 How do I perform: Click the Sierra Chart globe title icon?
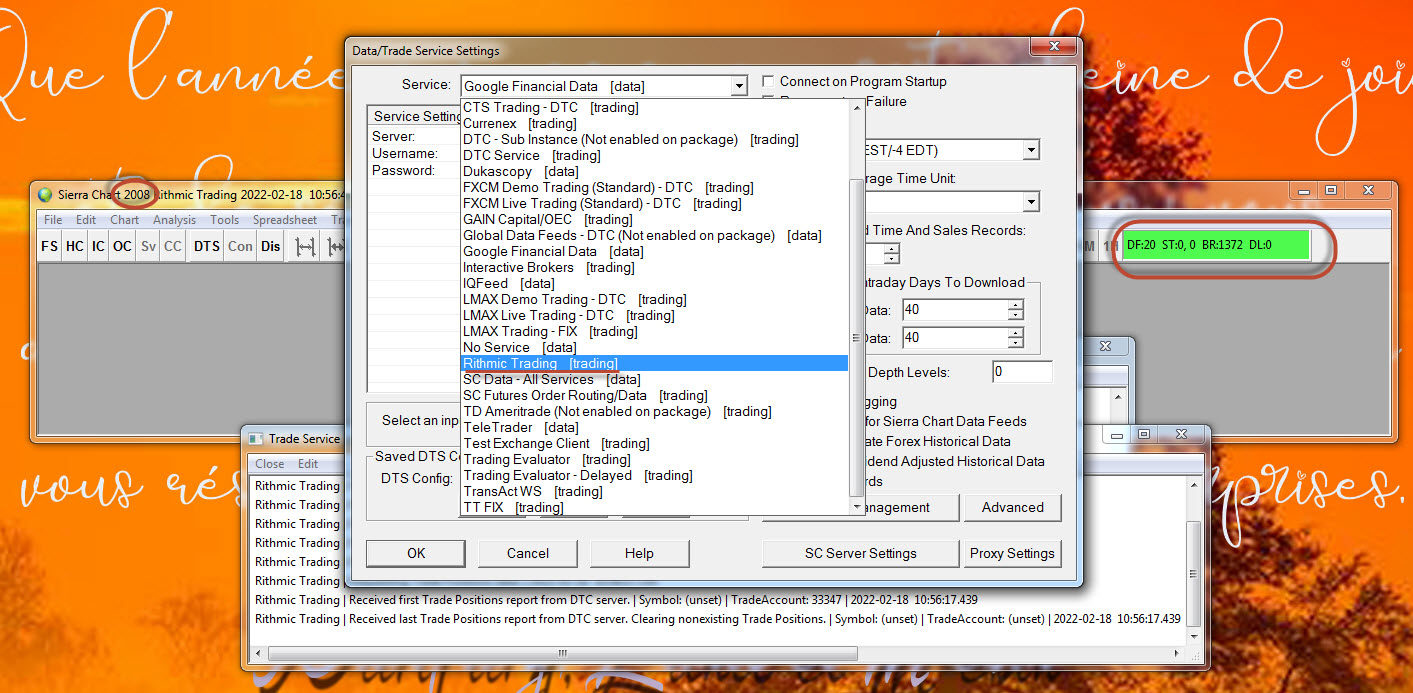(x=45, y=193)
